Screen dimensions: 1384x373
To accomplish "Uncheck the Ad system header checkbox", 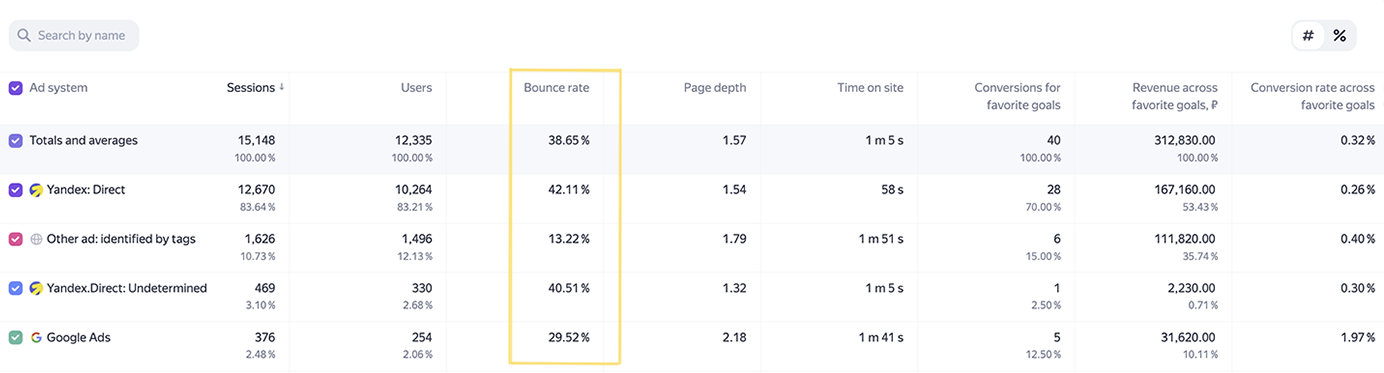I will click(15, 88).
